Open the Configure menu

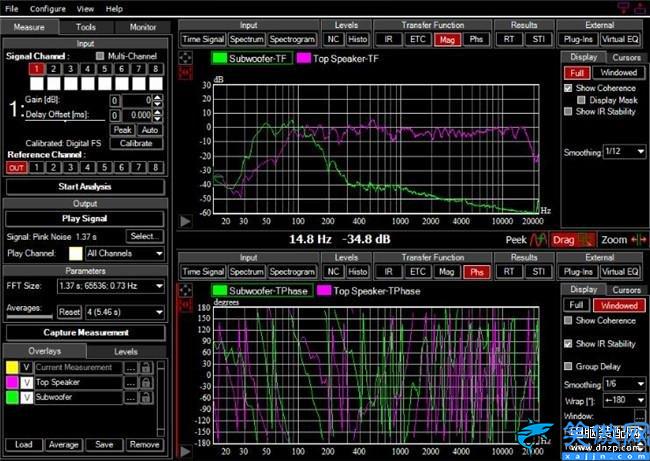[x=48, y=9]
